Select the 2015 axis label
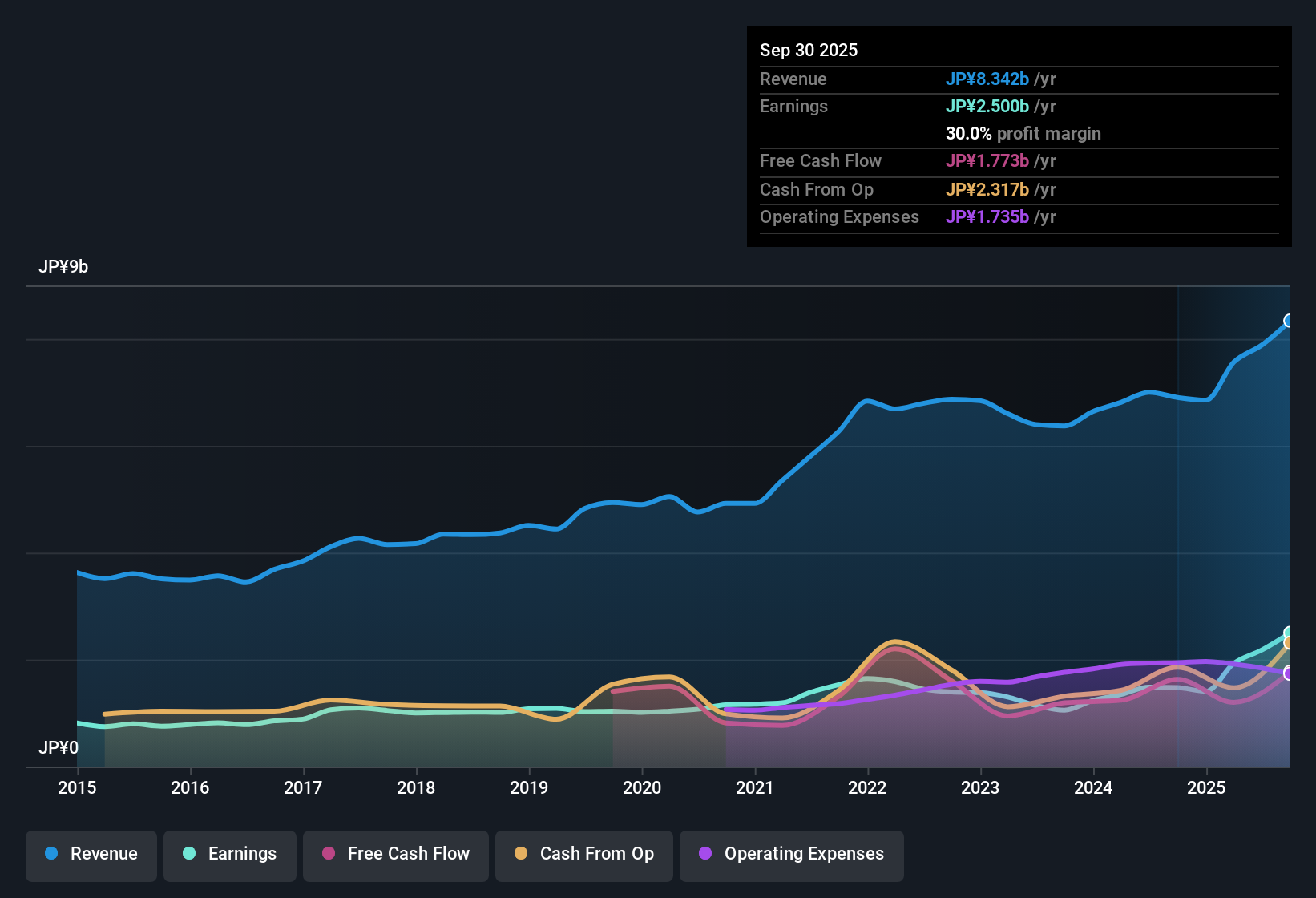 [76, 788]
